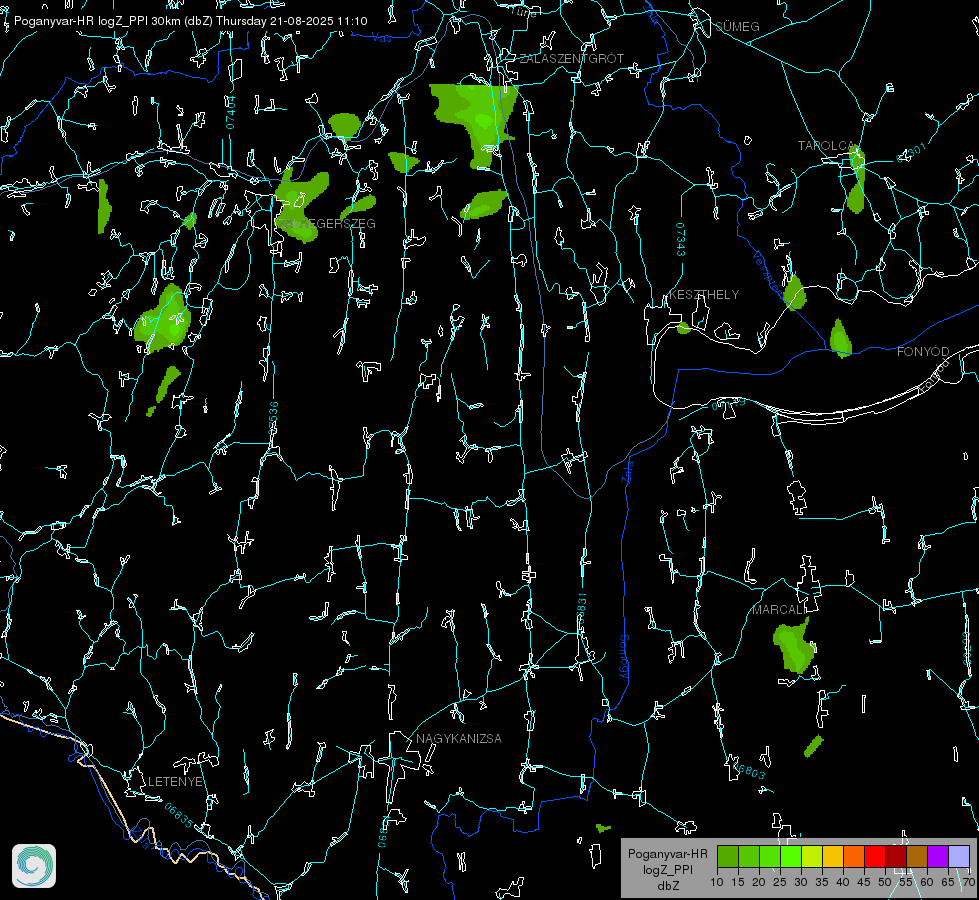Click the NAGYKANIZSA city label

(x=459, y=738)
